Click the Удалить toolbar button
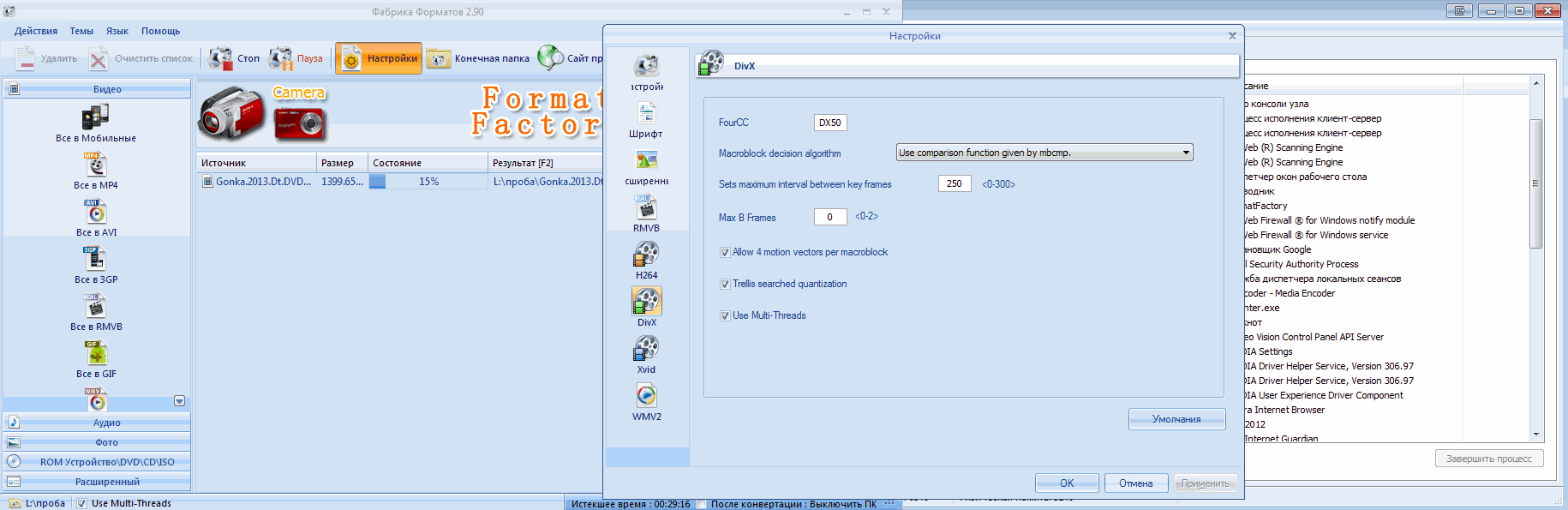This screenshot has height=510, width=1568. coord(46,58)
